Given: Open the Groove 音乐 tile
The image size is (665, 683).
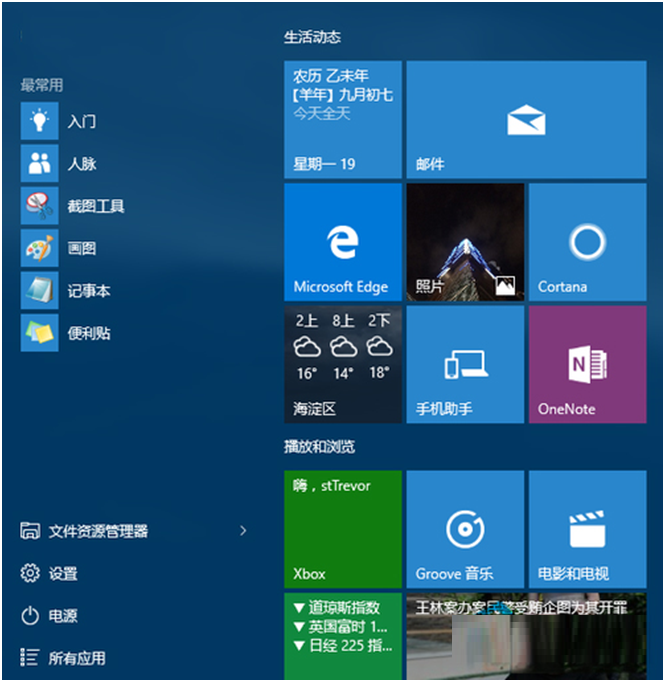Looking at the screenshot, I should tap(465, 529).
